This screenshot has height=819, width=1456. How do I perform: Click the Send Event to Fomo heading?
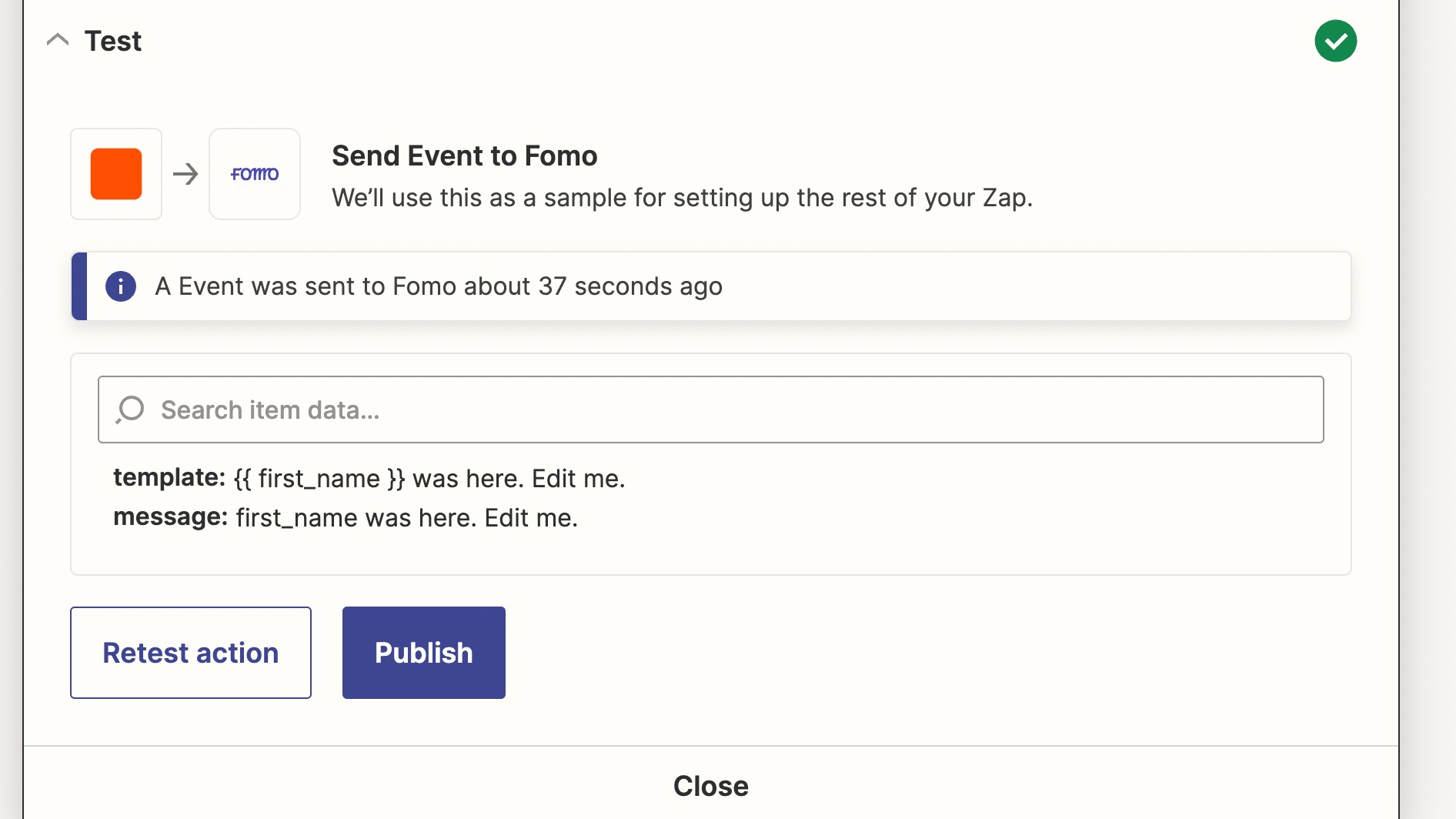[x=464, y=155]
